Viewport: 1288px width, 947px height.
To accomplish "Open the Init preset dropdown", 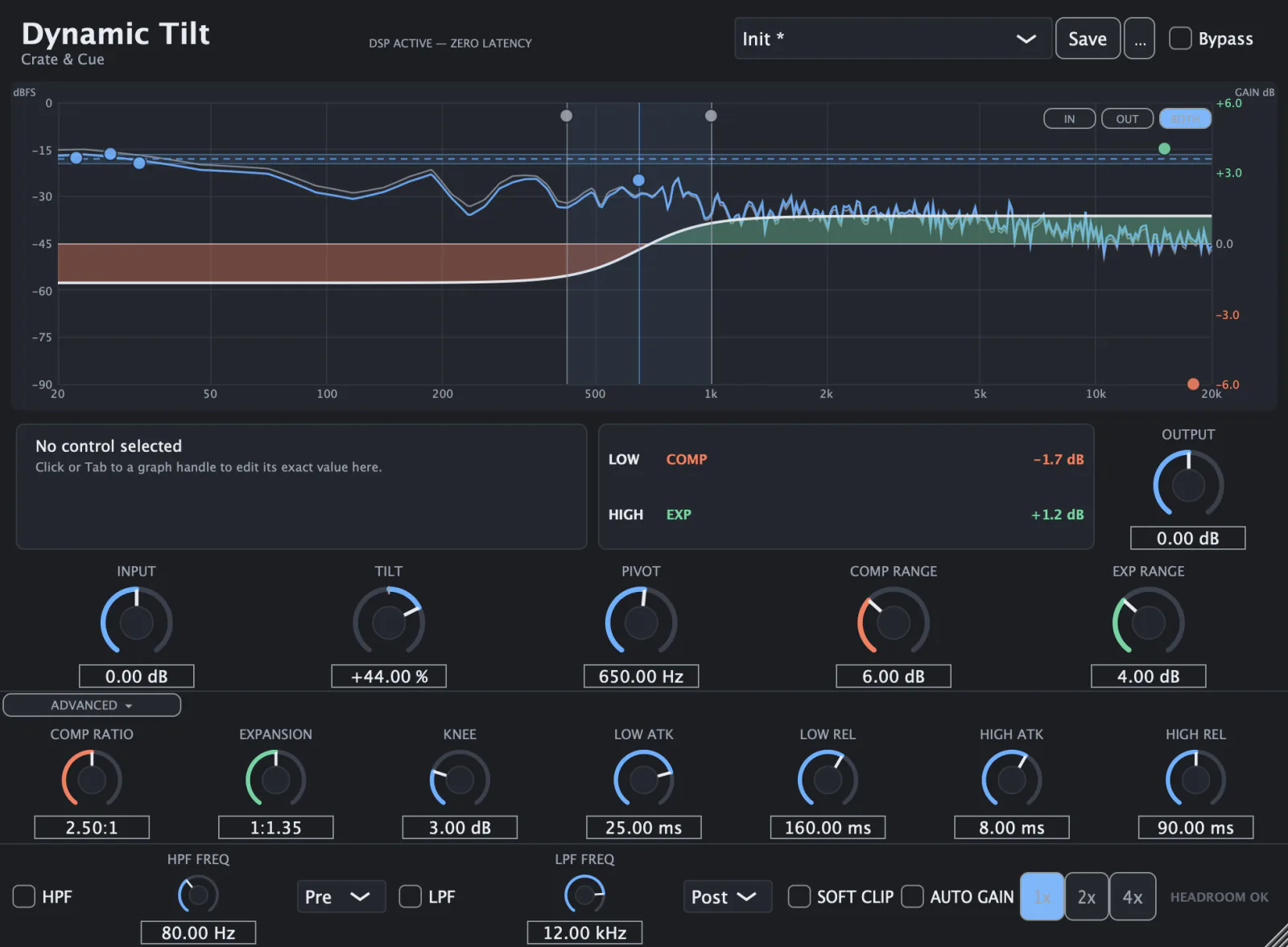I will 893,39.
